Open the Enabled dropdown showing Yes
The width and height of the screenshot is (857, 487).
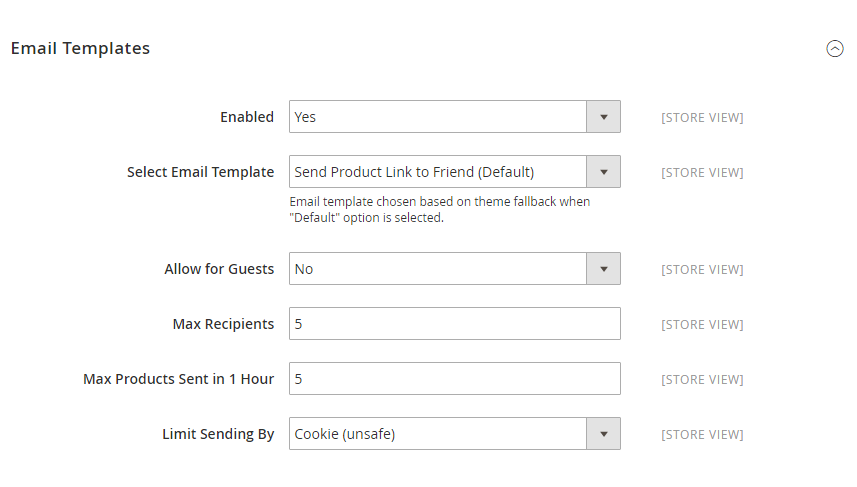(x=438, y=117)
